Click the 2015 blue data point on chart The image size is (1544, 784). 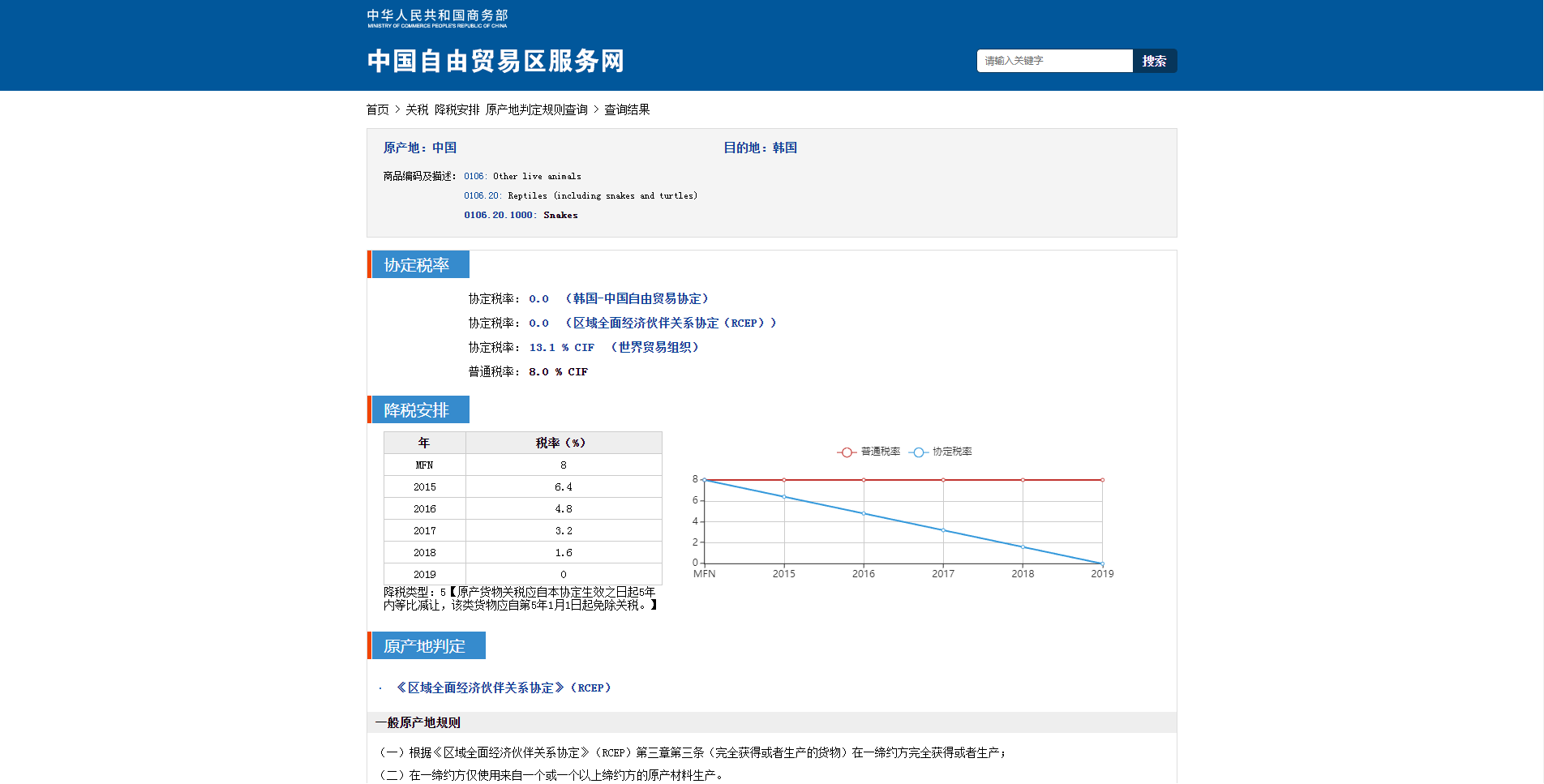click(784, 497)
